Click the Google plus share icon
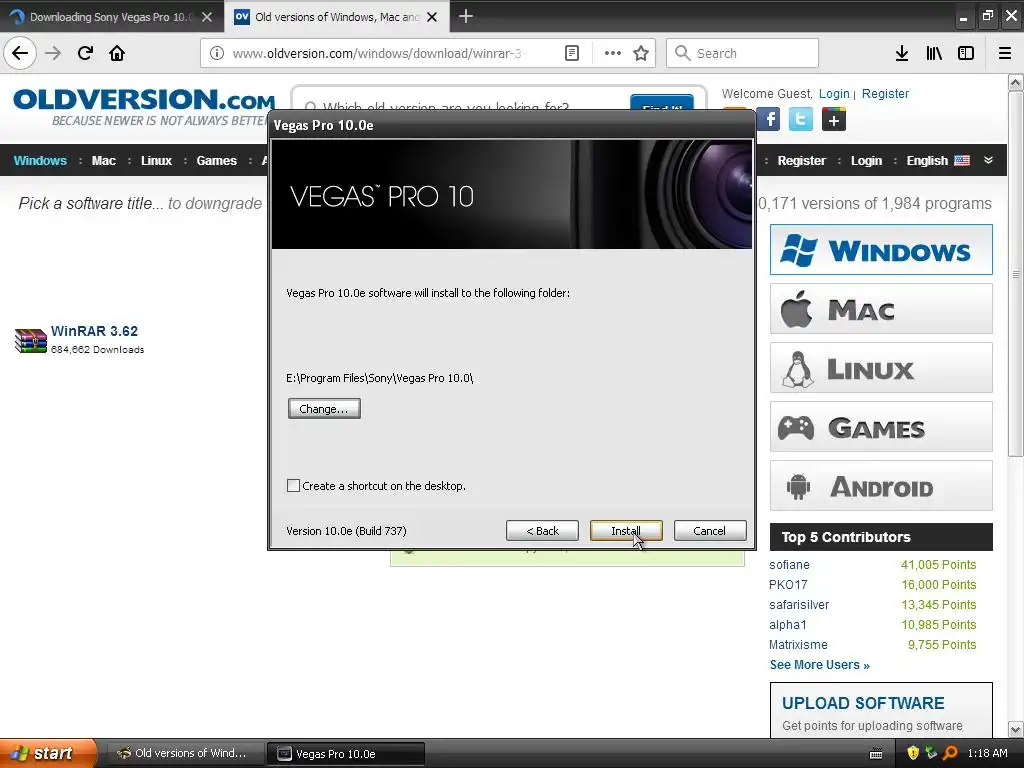 coord(833,120)
